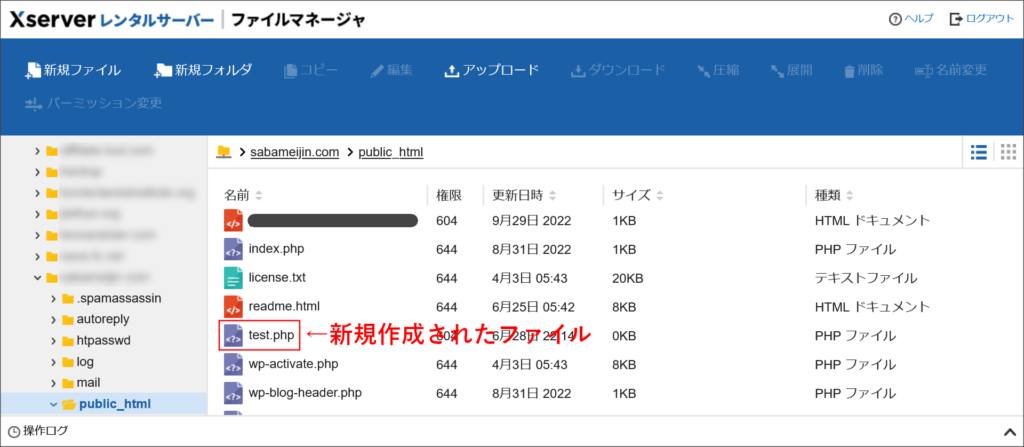
Task: Select the wp-activate.php file icon
Action: coord(233,364)
